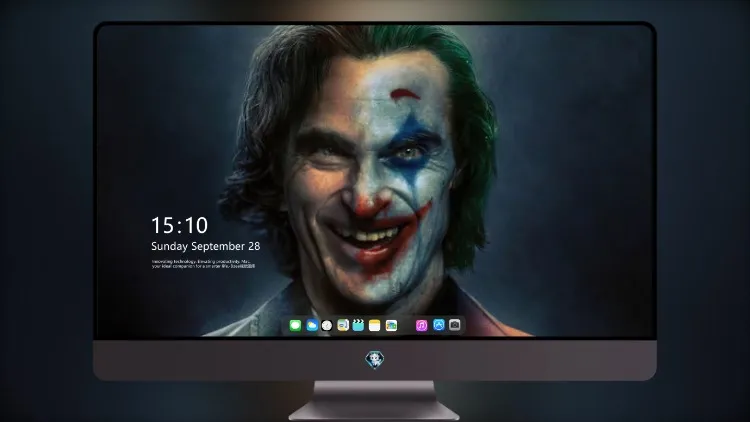Click the dark monitor chin beside the logo

(x=502, y=360)
